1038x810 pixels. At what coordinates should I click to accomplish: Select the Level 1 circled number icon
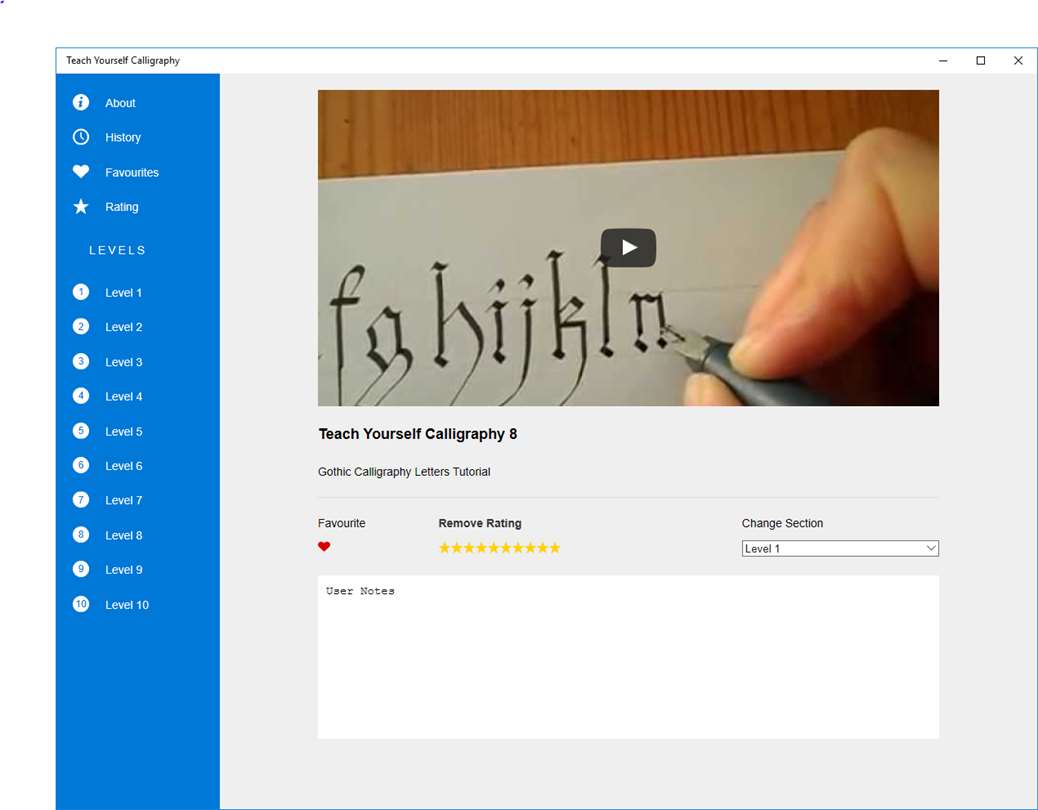pos(81,292)
